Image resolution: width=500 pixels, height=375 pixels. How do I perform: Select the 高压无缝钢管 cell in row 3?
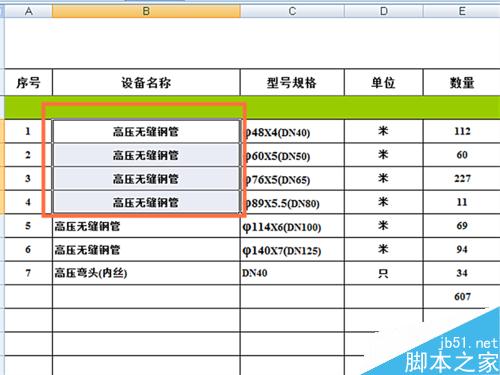146,179
